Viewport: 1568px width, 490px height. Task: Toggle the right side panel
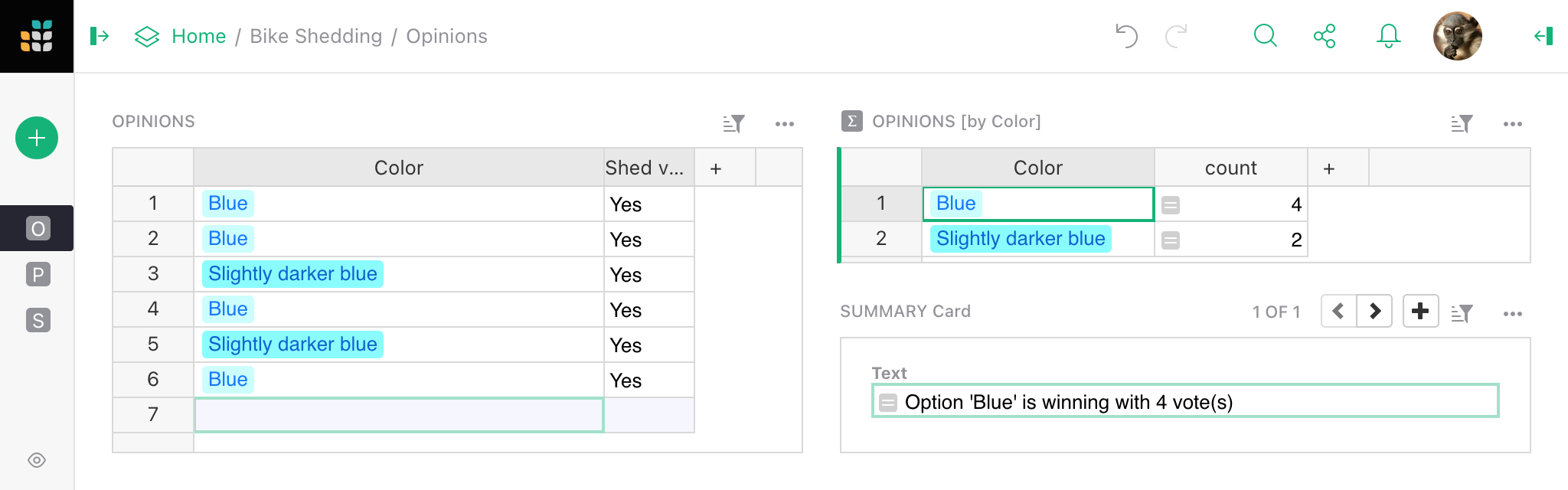pos(1543,36)
